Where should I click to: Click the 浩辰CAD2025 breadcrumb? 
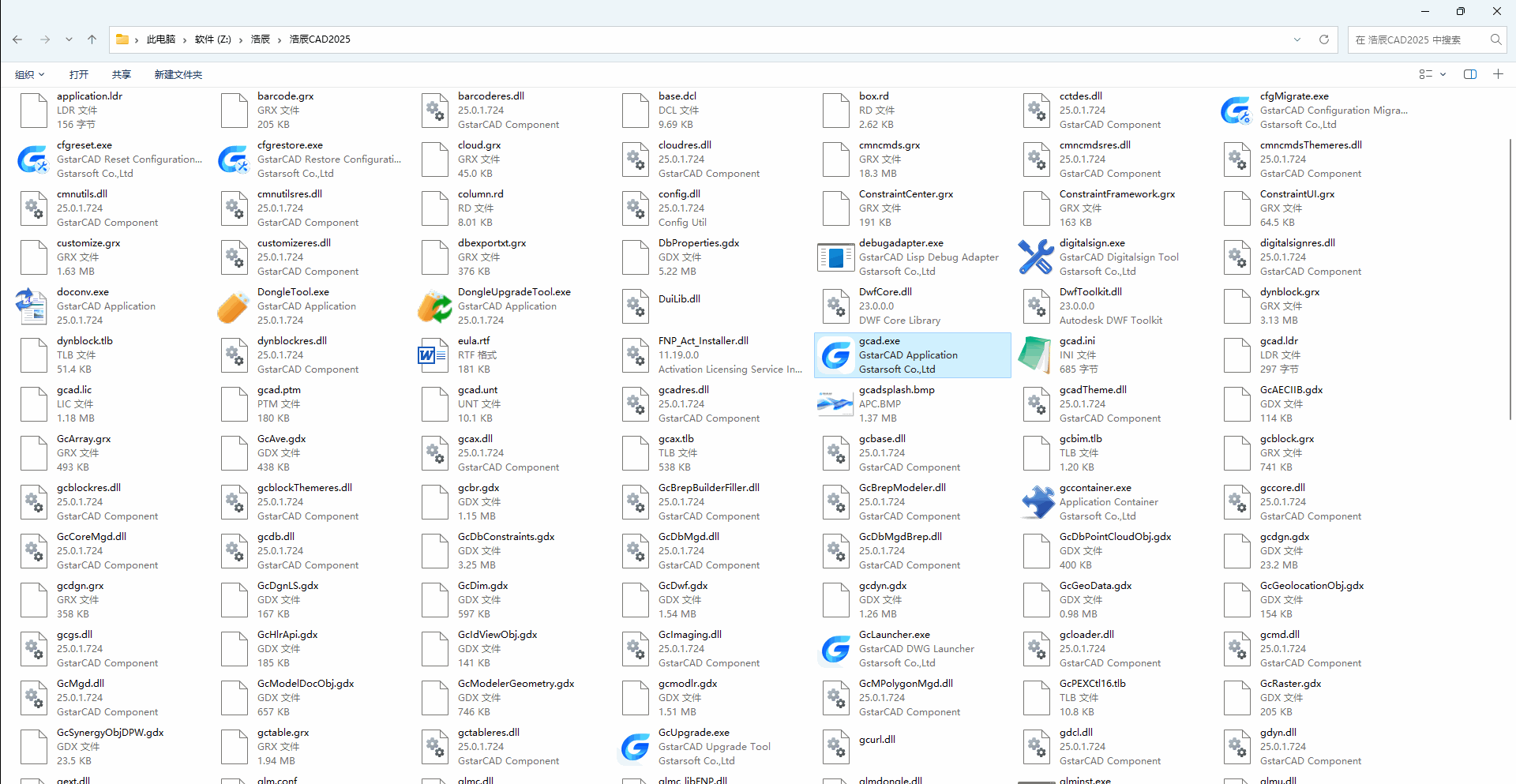pos(320,39)
